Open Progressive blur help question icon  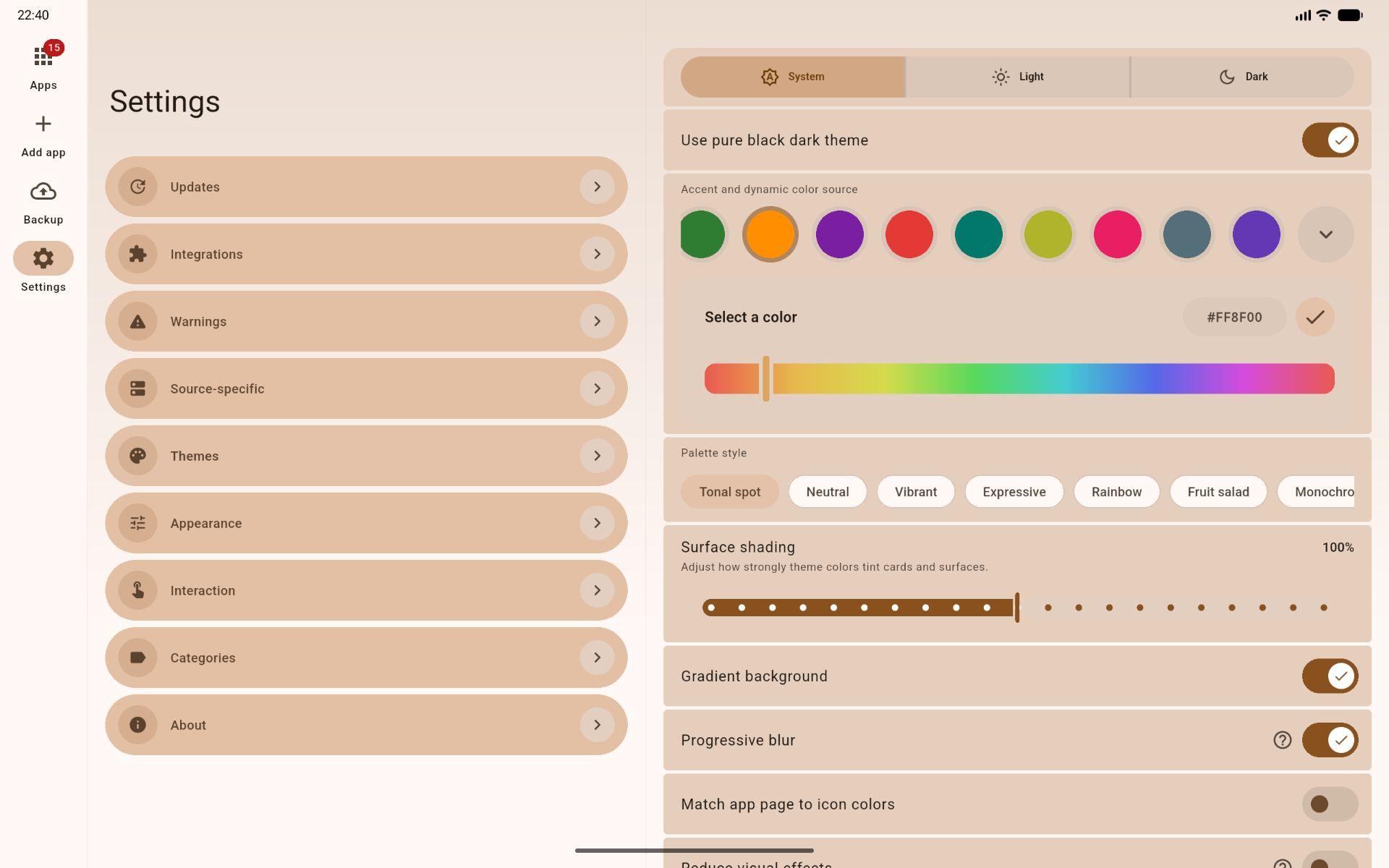pos(1282,740)
